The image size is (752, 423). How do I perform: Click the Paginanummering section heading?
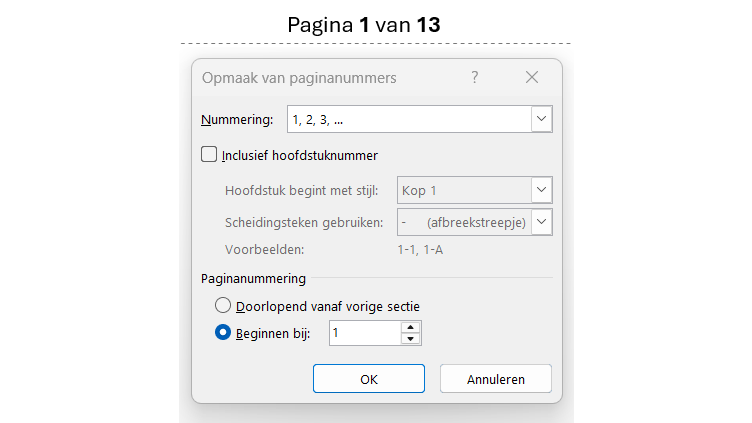[x=254, y=279]
